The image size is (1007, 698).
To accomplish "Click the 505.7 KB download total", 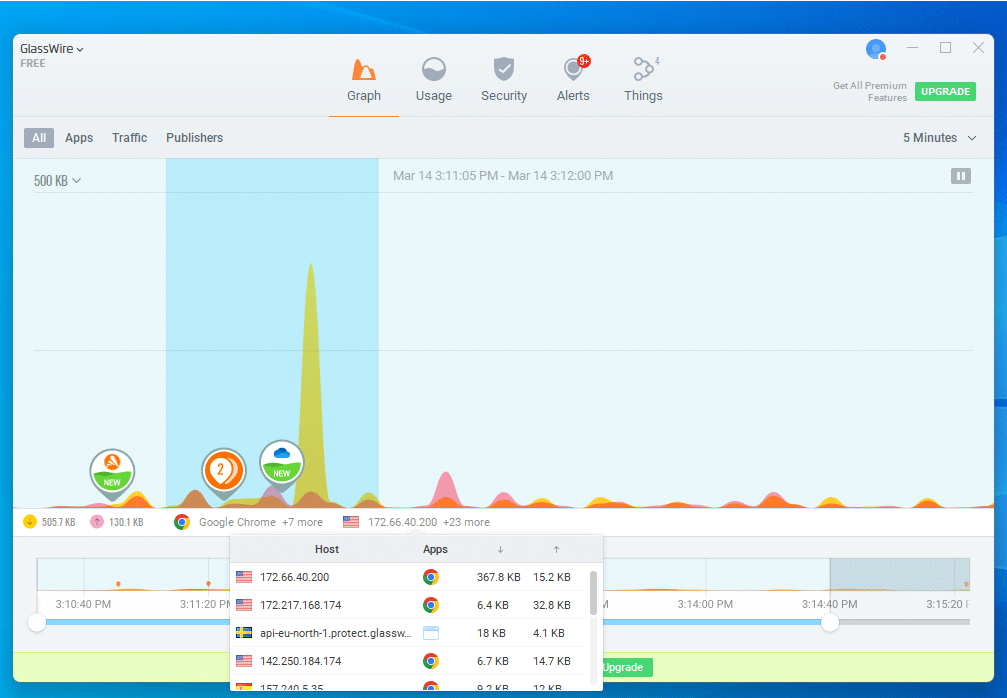I will pyautogui.click(x=58, y=522).
